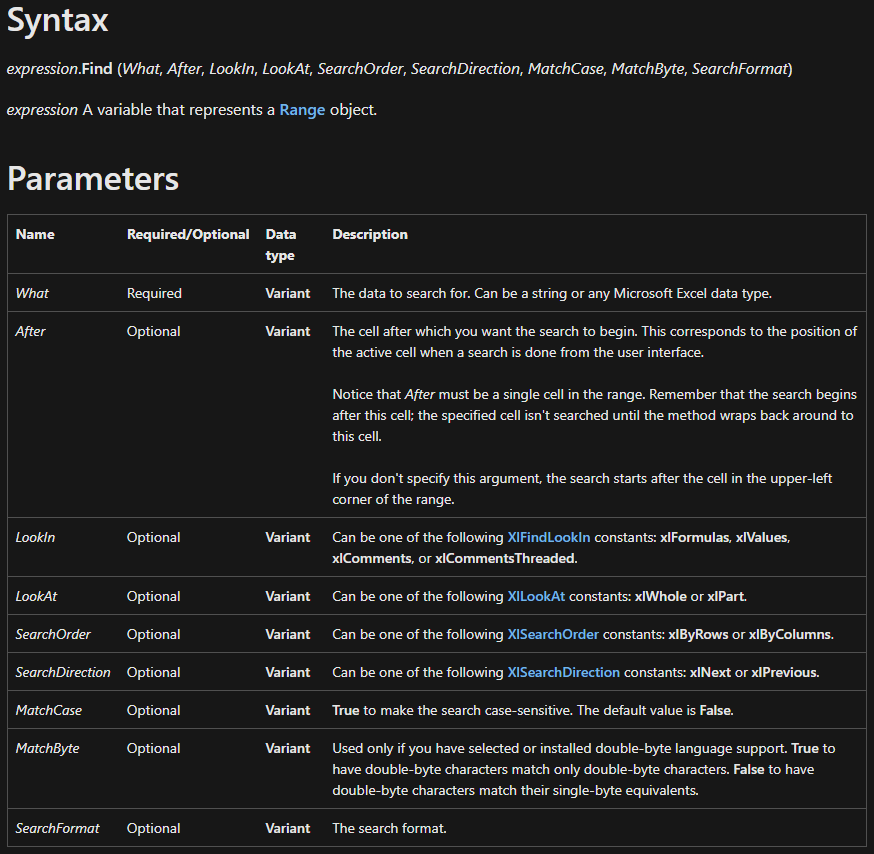Click Variant in the What row
This screenshot has height=854, width=874.
[288, 293]
